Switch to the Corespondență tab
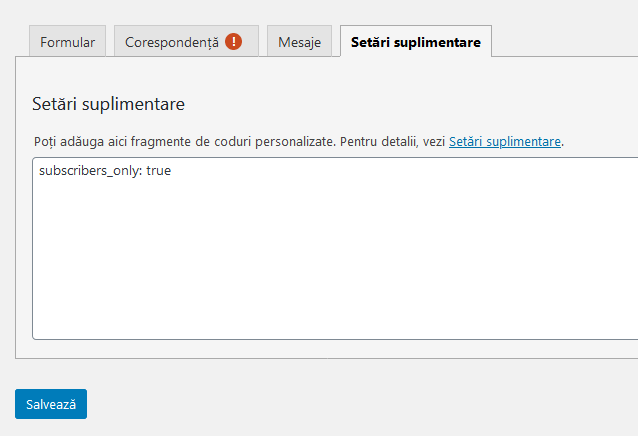Screen dimensions: 638x436 tap(172, 43)
